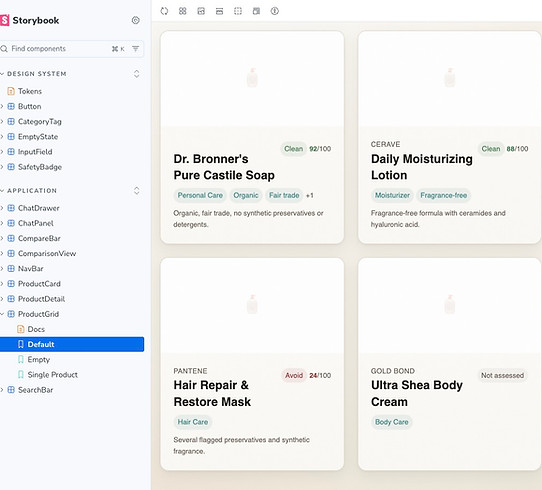Image resolution: width=542 pixels, height=490 pixels.
Task: Collapse the Application section arrows
Action: (137, 191)
